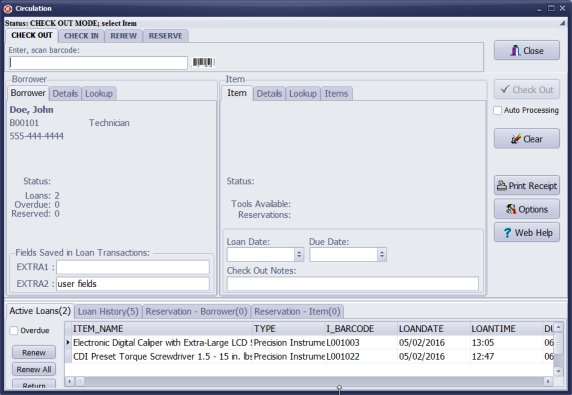Open Borrower panel Details tab

(65, 94)
